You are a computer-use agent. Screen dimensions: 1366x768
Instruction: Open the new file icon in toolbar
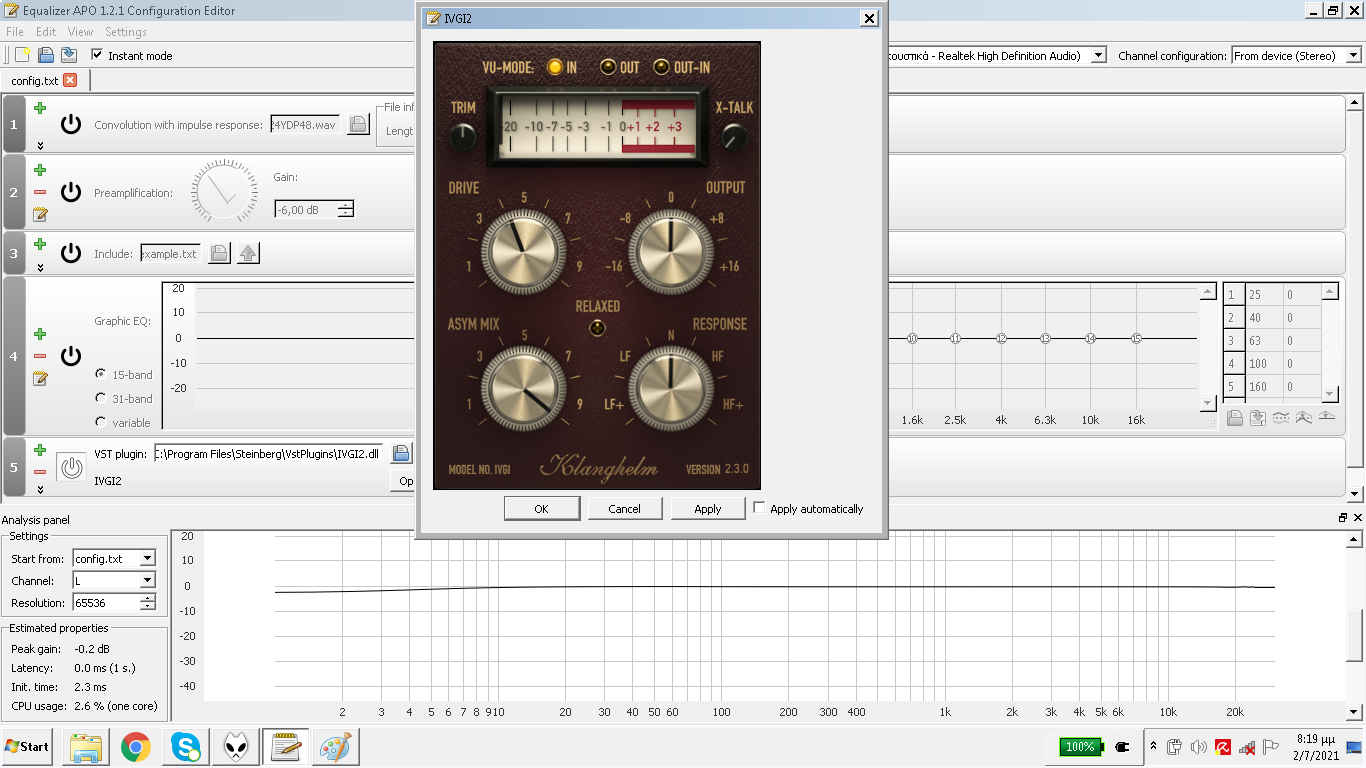tap(22, 55)
